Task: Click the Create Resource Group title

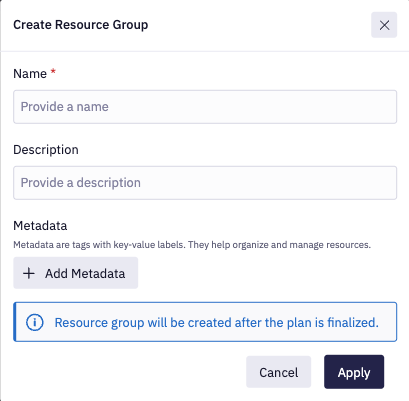Action: 81,25
